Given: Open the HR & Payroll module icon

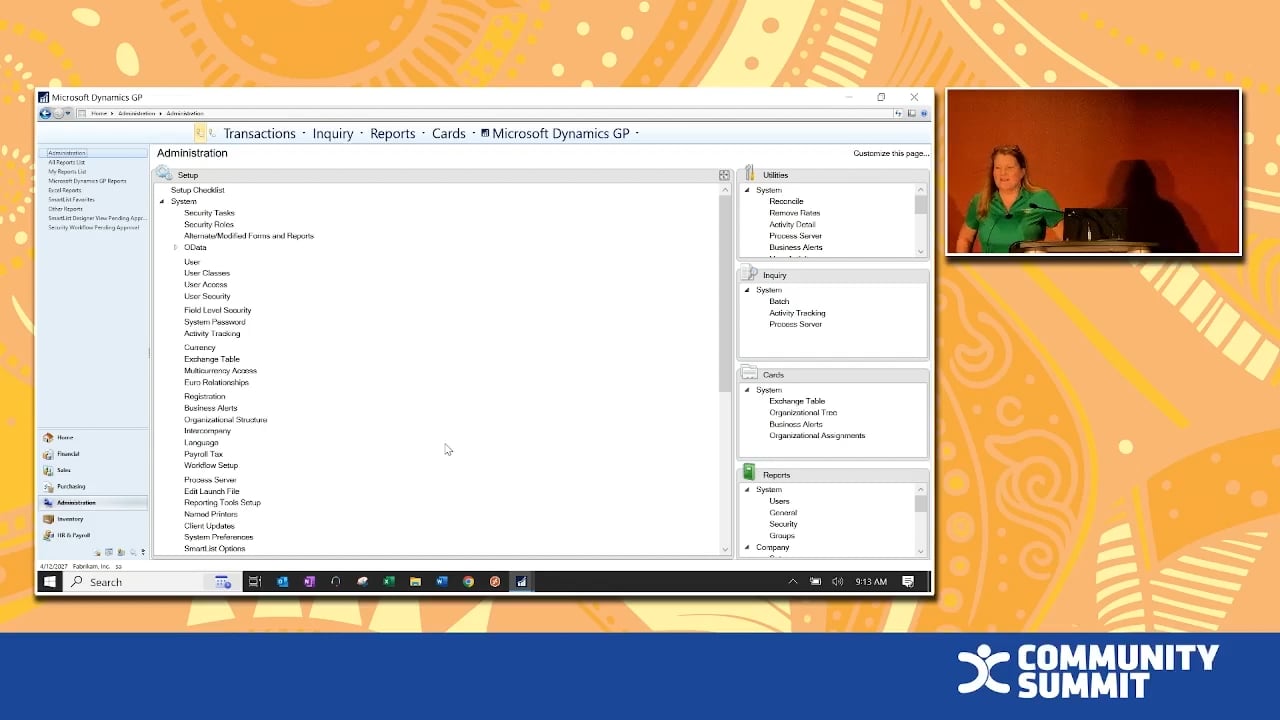Looking at the screenshot, I should coord(48,536).
